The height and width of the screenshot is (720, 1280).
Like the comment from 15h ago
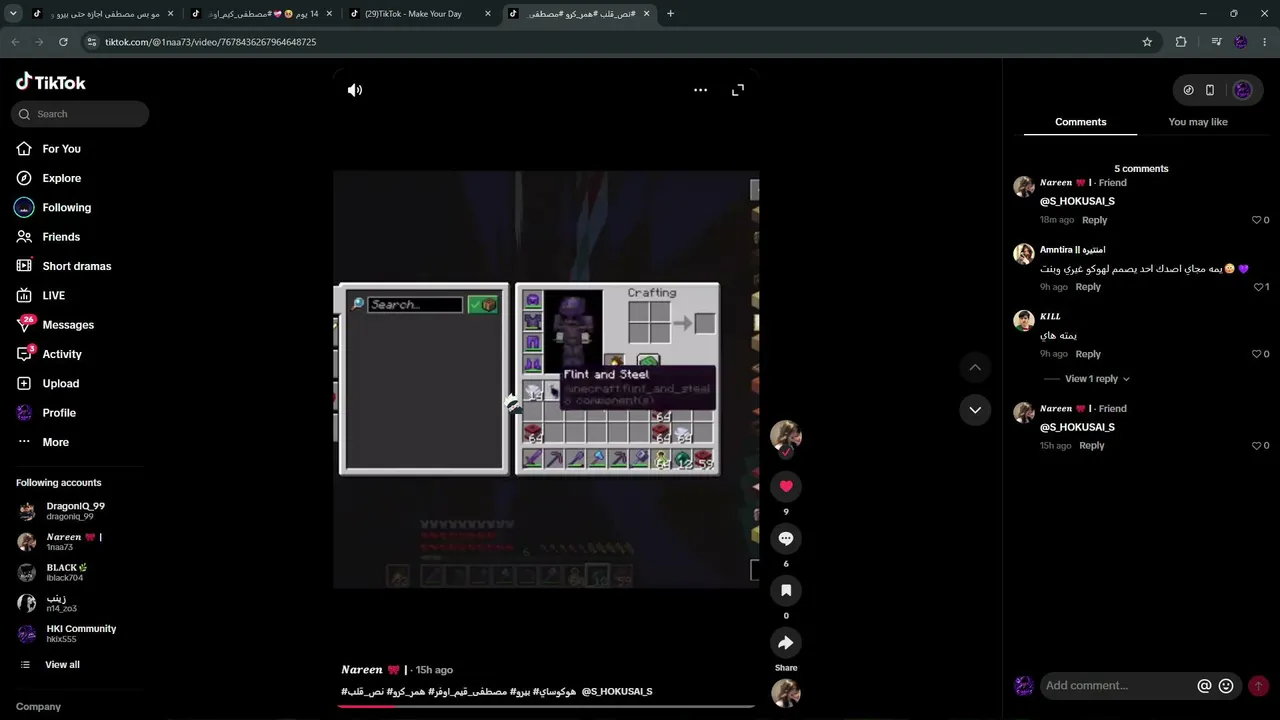(1257, 446)
